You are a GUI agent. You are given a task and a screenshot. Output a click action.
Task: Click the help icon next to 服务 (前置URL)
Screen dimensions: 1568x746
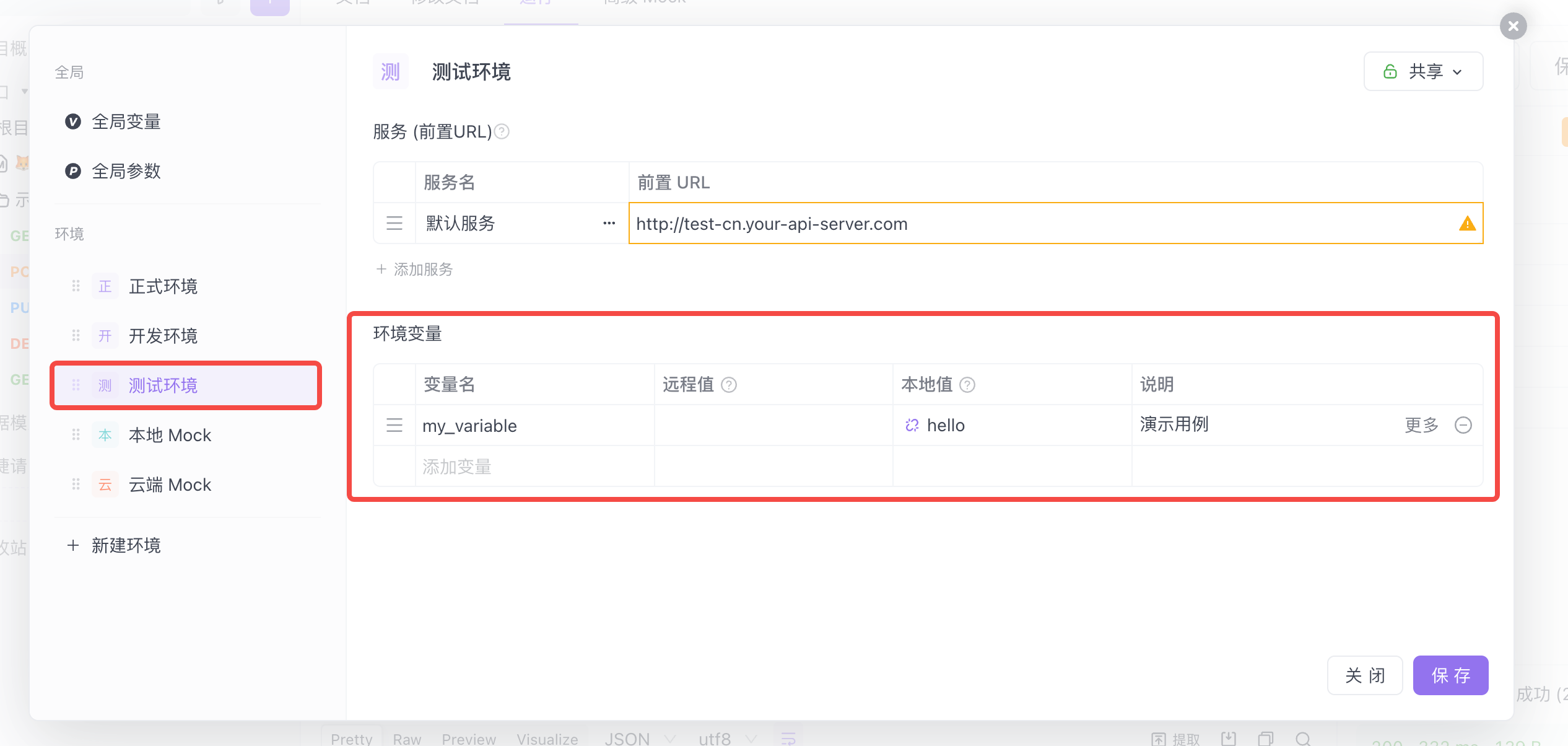point(502,131)
